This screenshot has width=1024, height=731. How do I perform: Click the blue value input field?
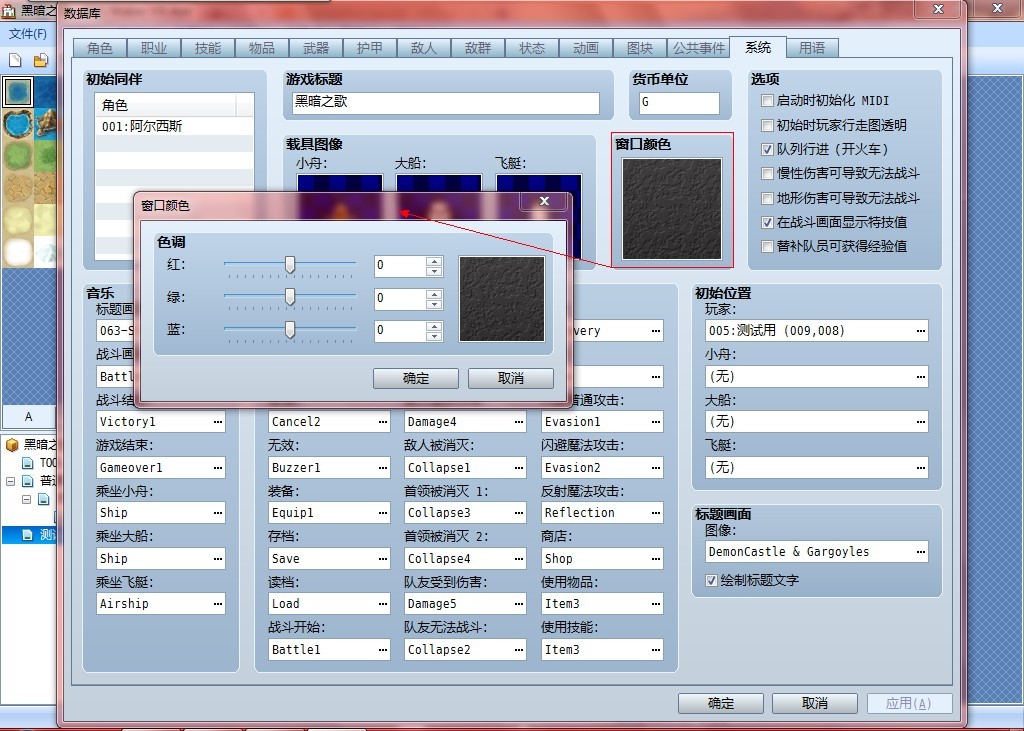[400, 331]
